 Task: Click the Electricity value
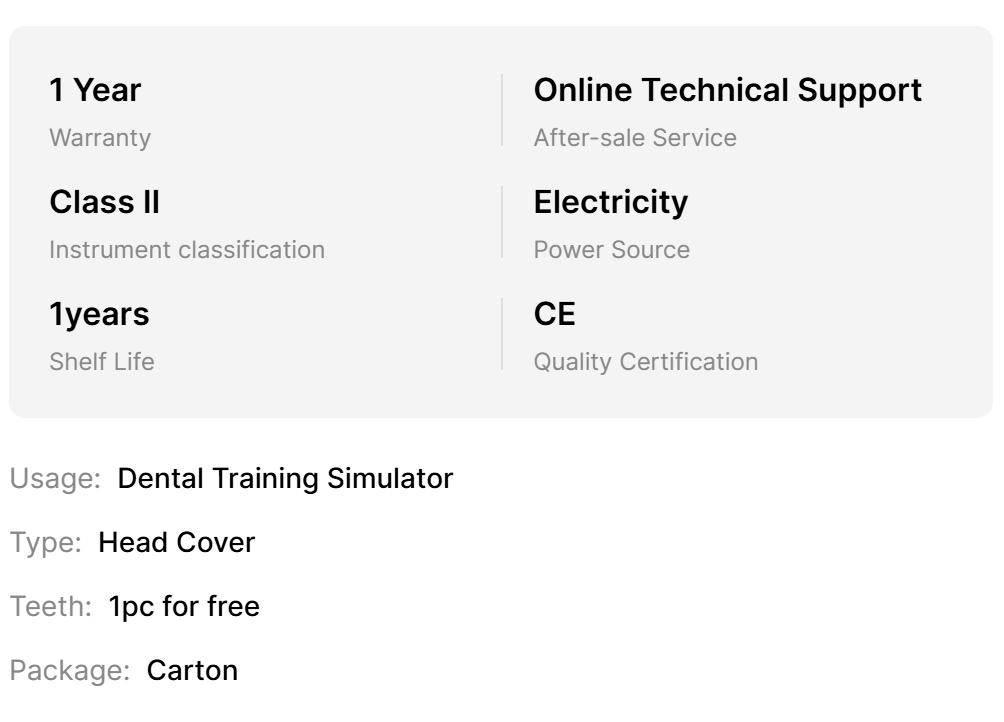point(610,202)
